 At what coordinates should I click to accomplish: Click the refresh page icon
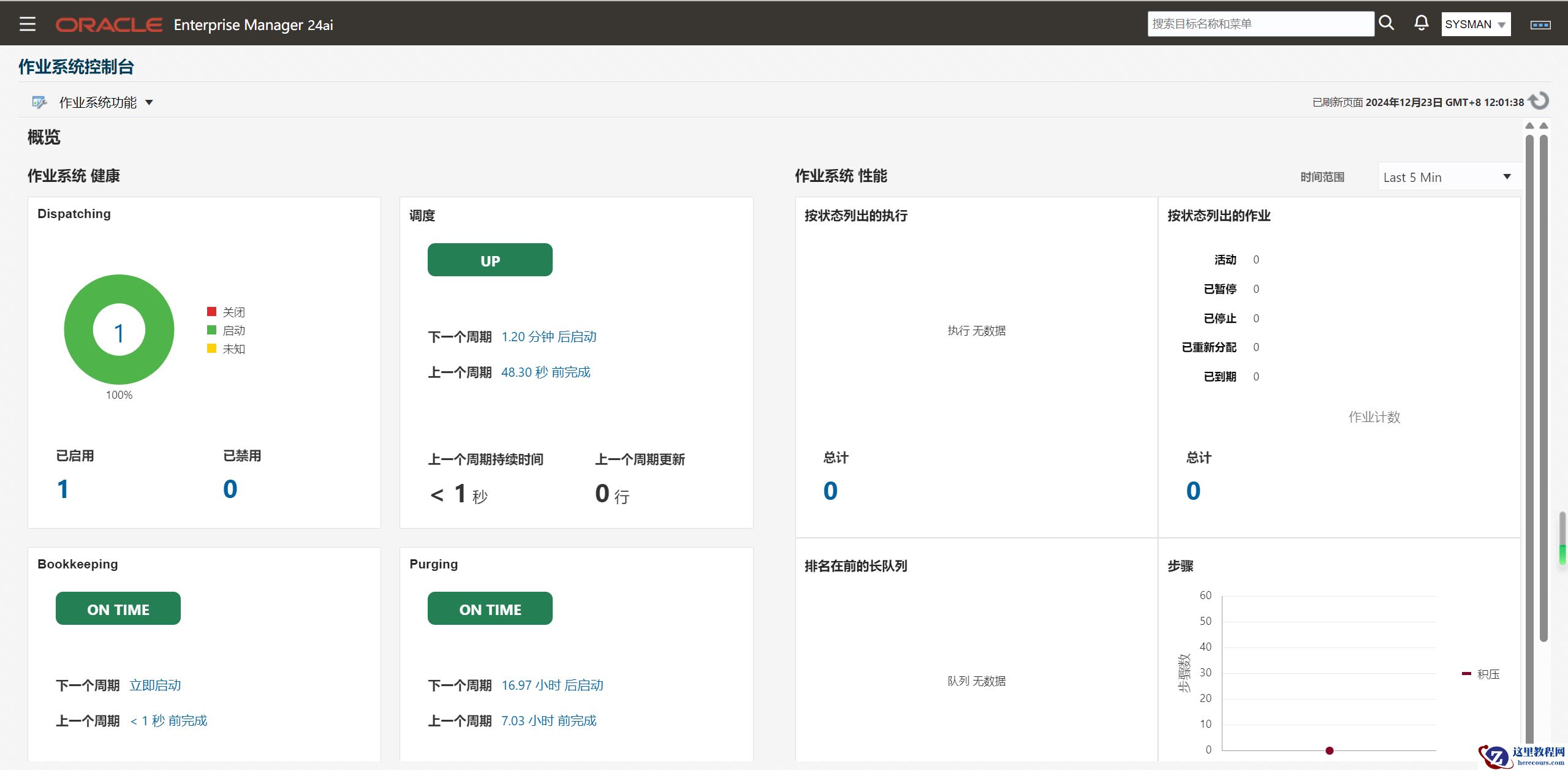pos(1539,101)
